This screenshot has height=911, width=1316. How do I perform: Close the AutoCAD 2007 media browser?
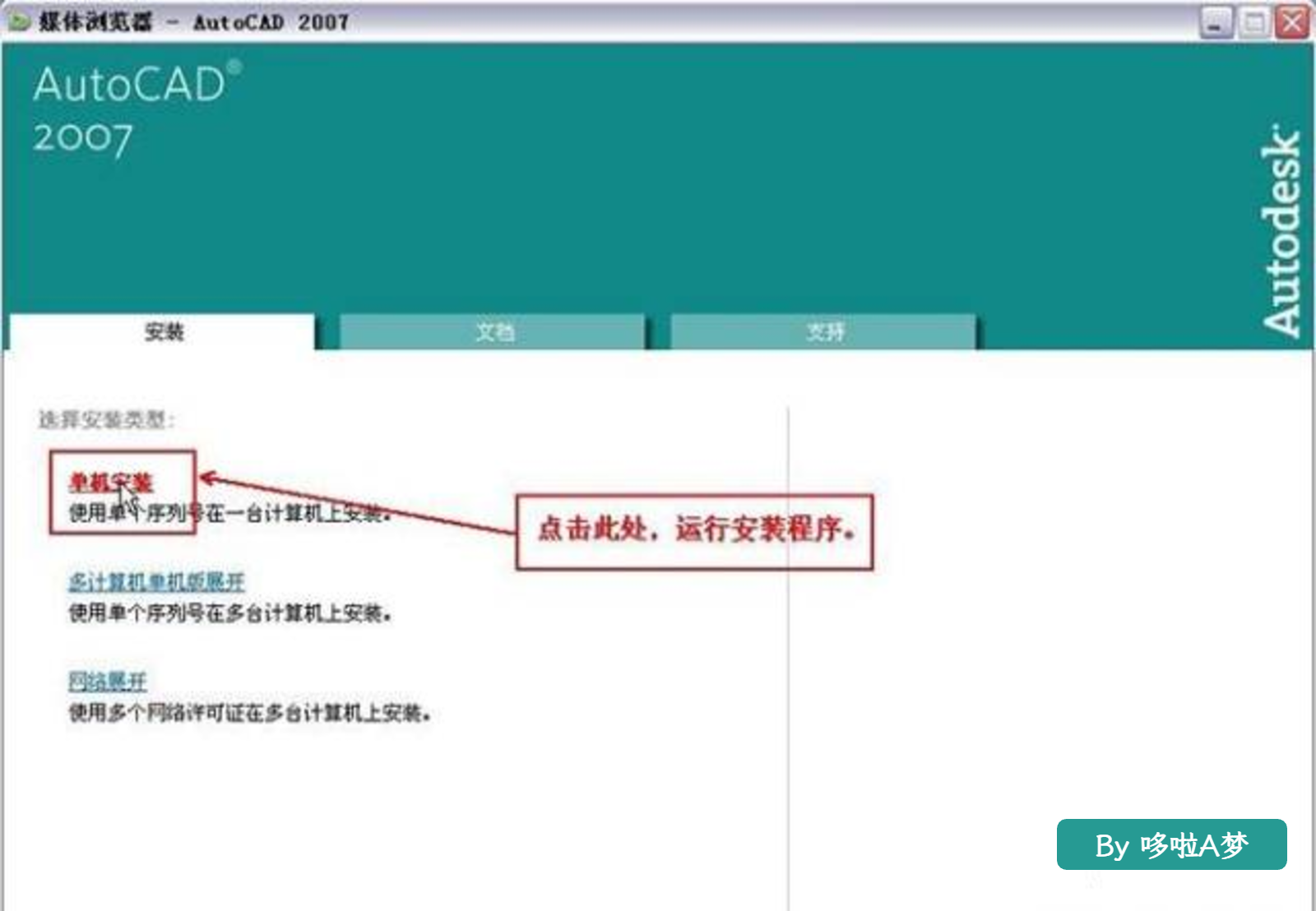pos(1292,22)
